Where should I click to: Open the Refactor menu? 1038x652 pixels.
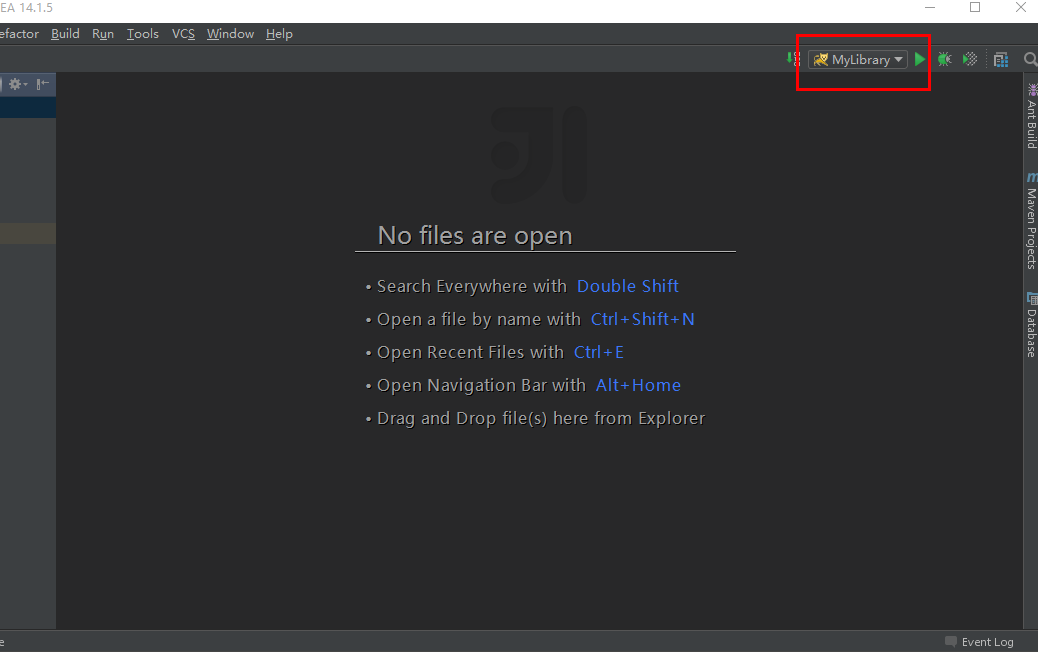pos(19,34)
